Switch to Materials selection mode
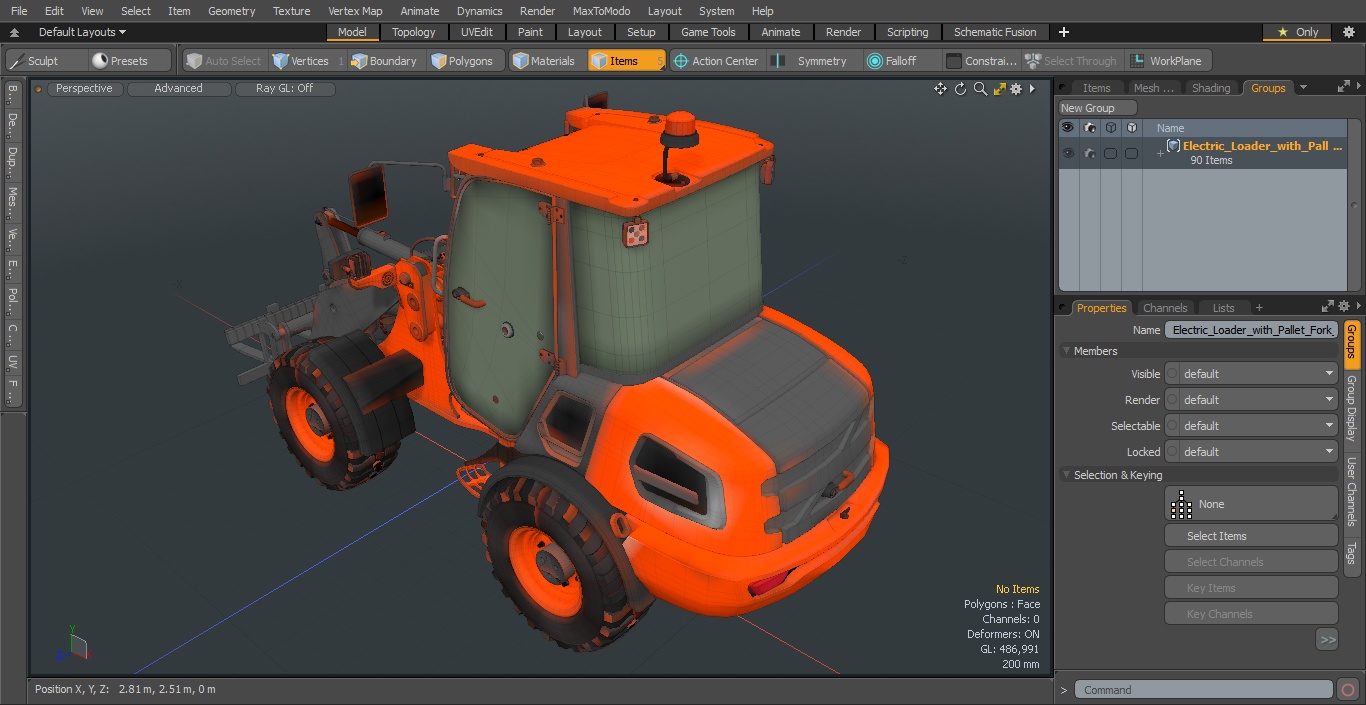 pos(545,61)
